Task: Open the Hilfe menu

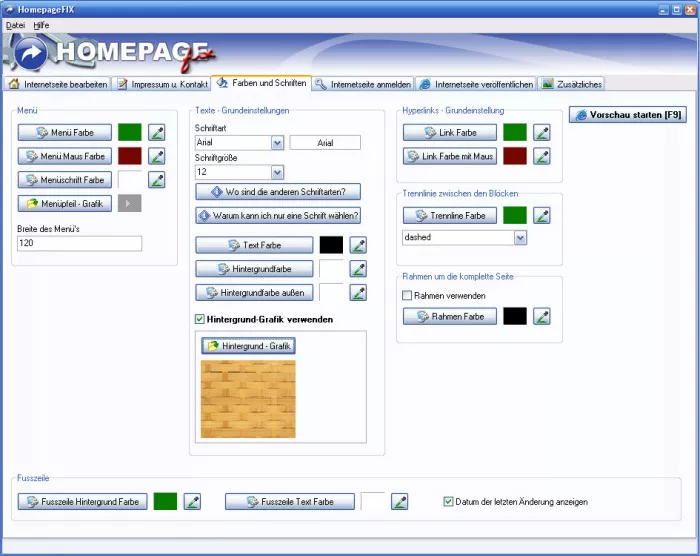Action: tap(41, 25)
